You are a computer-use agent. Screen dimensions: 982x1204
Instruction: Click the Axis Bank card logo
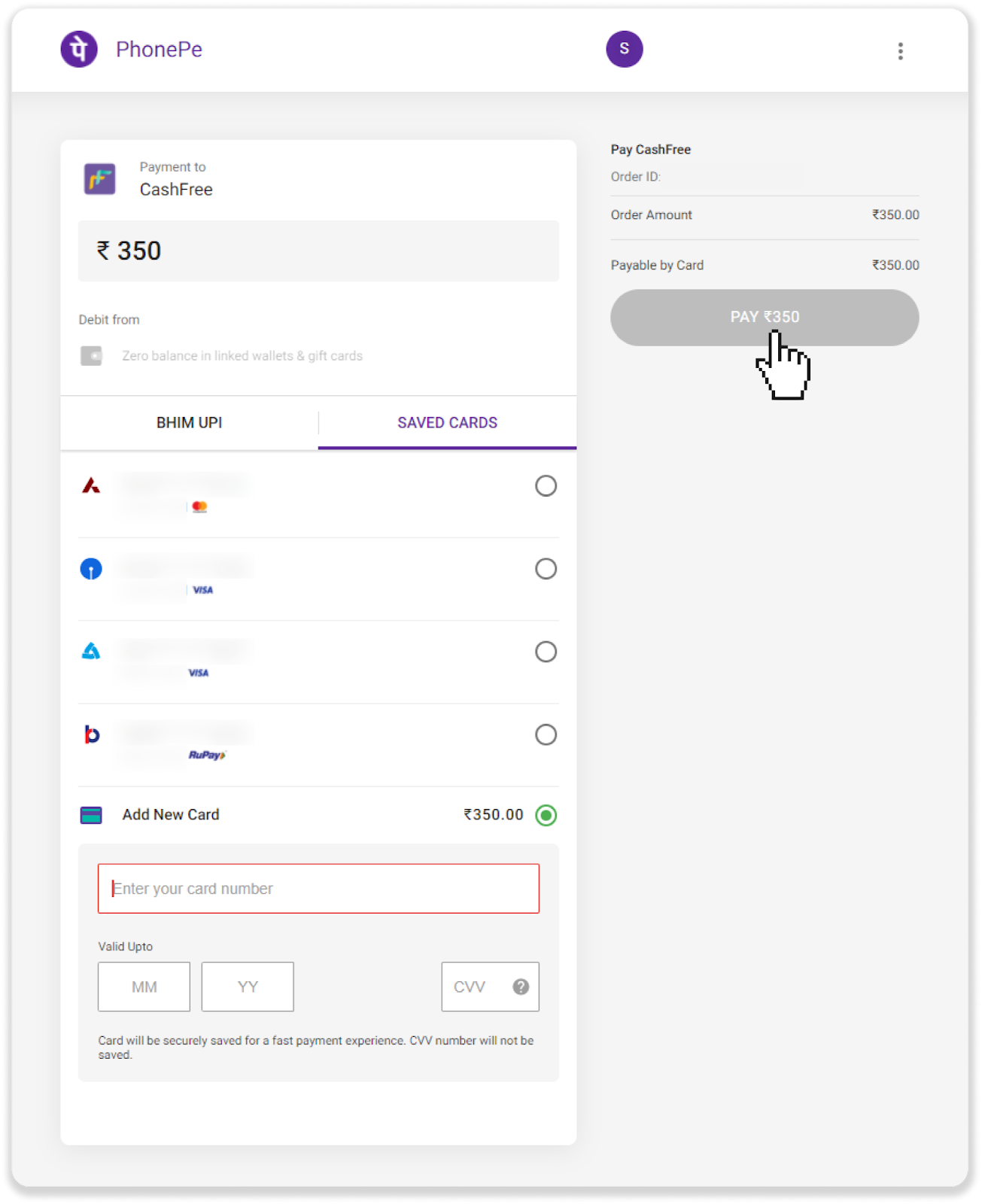91,486
